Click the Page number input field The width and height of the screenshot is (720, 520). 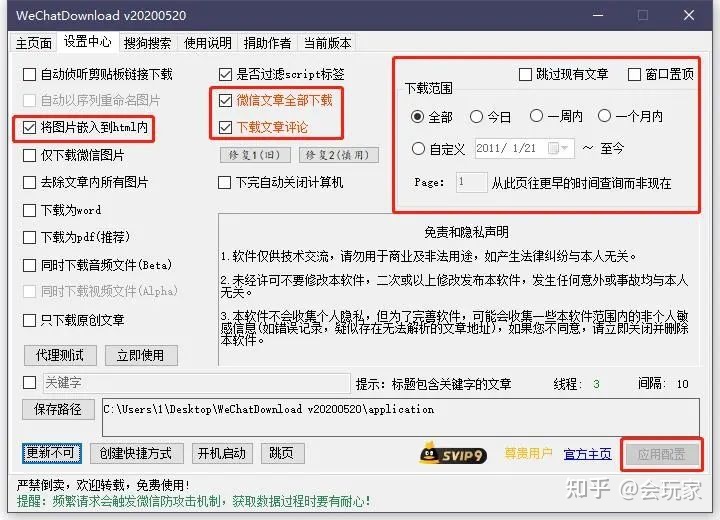pyautogui.click(x=472, y=182)
